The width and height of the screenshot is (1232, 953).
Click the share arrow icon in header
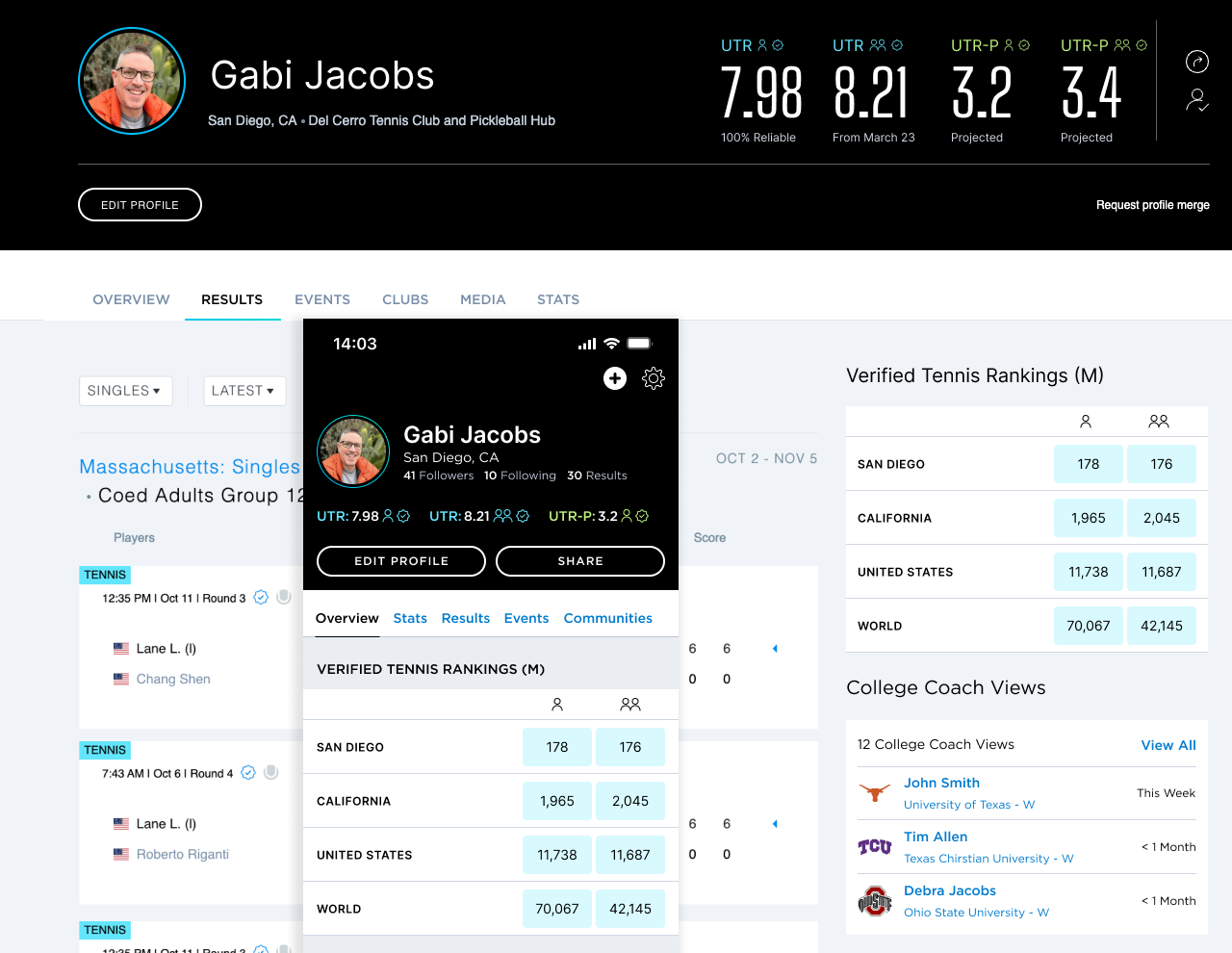[x=1196, y=62]
